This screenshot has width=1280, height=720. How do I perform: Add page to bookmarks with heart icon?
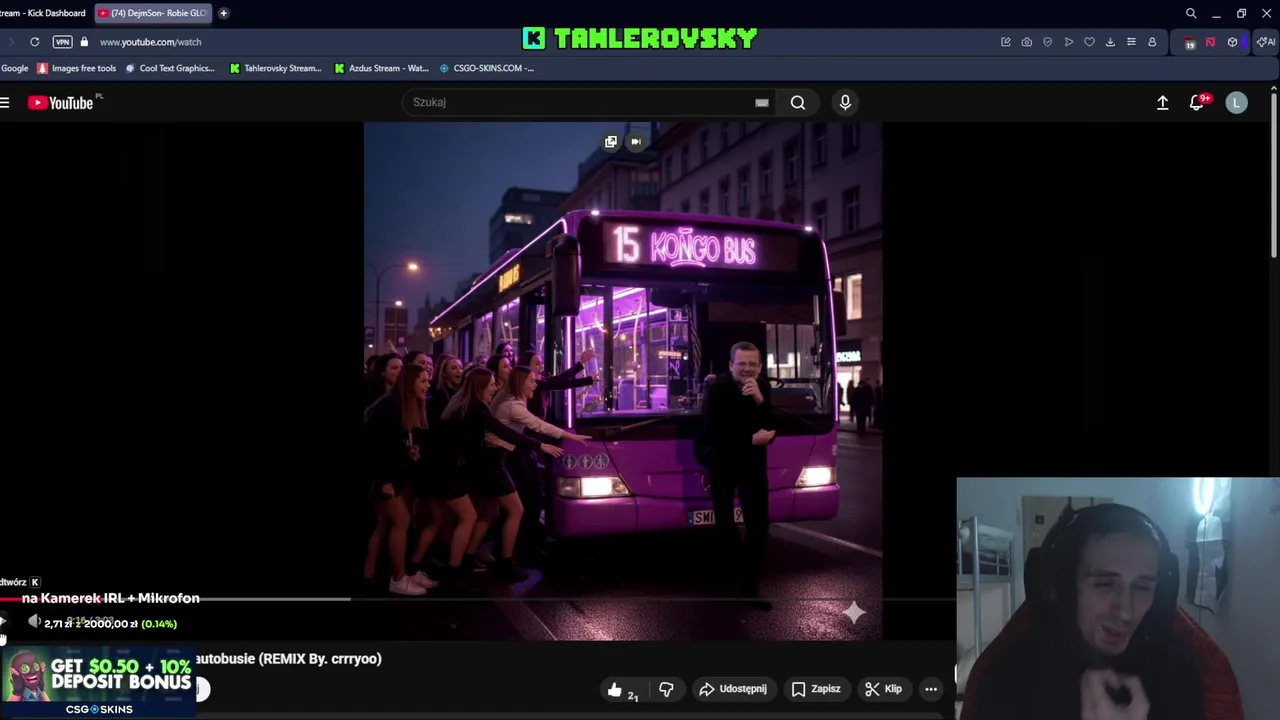(x=1089, y=42)
